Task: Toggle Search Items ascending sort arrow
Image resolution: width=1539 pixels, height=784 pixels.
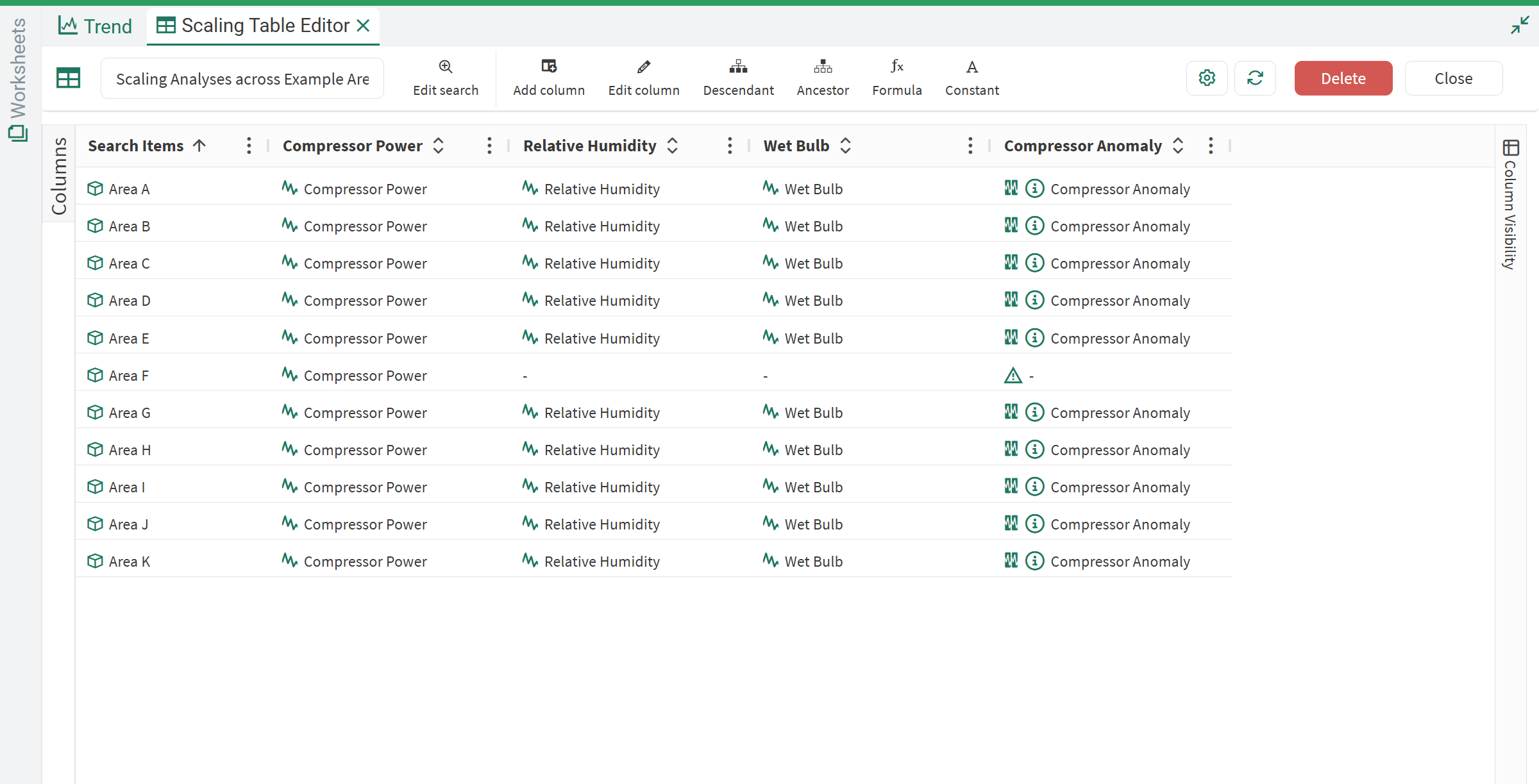Action: click(199, 146)
